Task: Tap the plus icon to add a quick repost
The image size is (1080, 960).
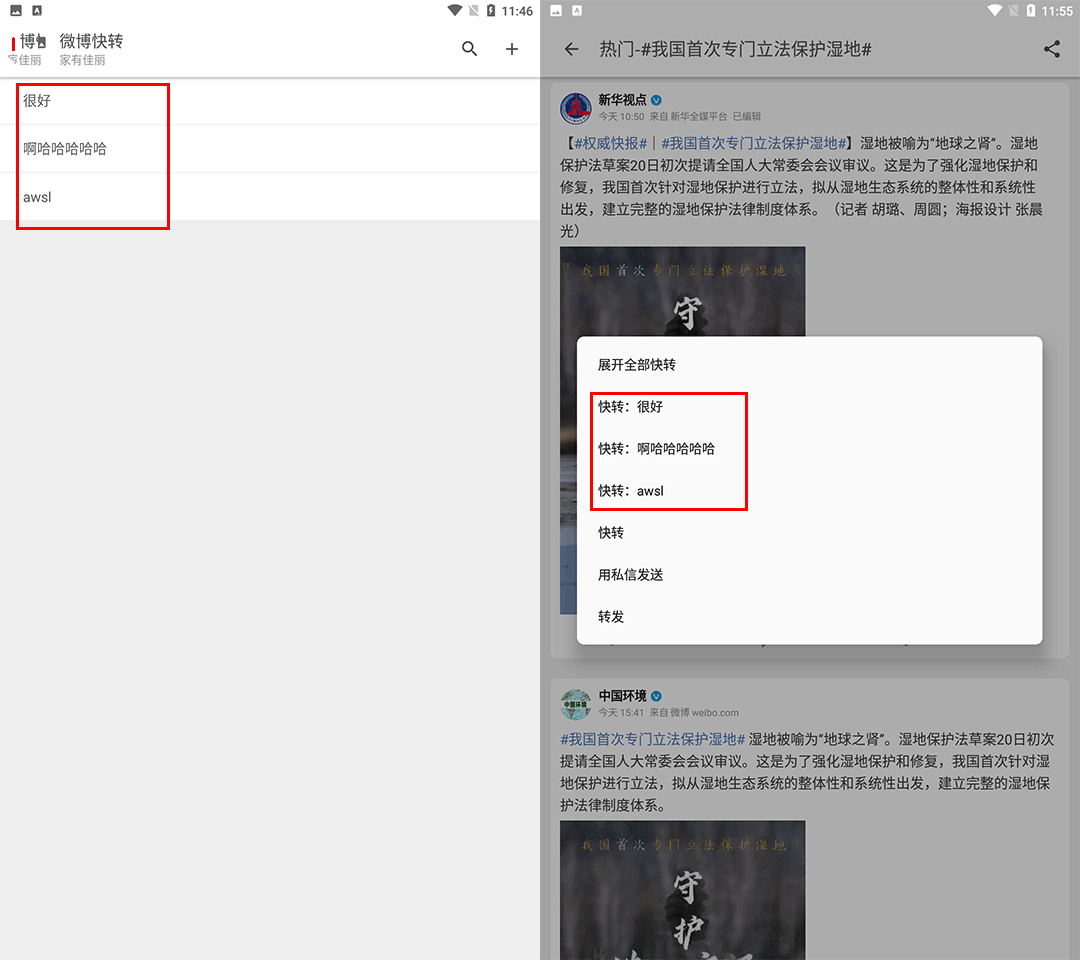Action: click(512, 49)
